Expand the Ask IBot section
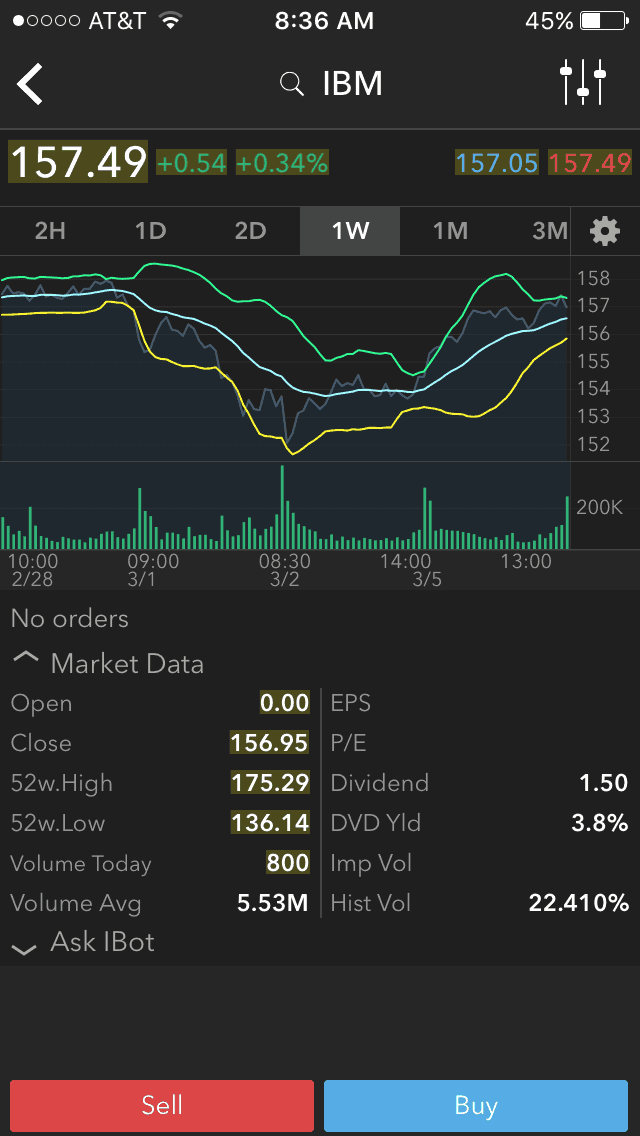Image resolution: width=640 pixels, height=1136 pixels. (x=84, y=943)
